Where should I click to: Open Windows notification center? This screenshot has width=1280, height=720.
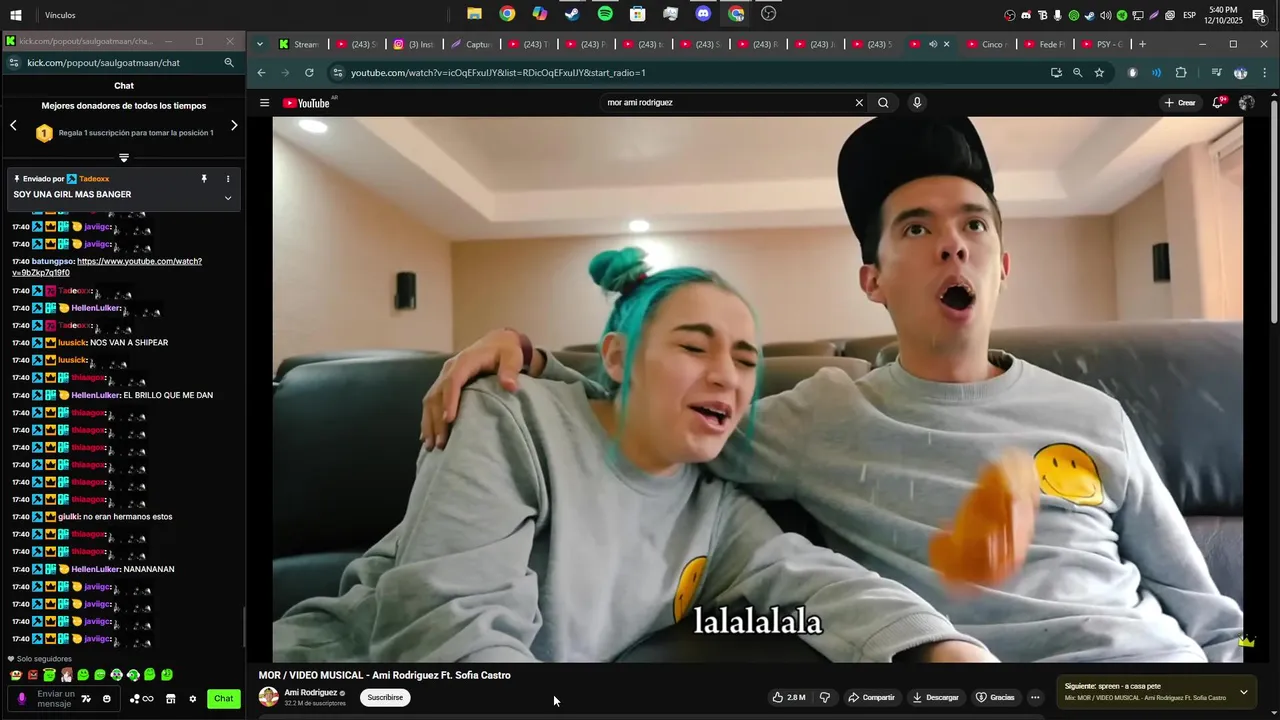coord(1259,15)
